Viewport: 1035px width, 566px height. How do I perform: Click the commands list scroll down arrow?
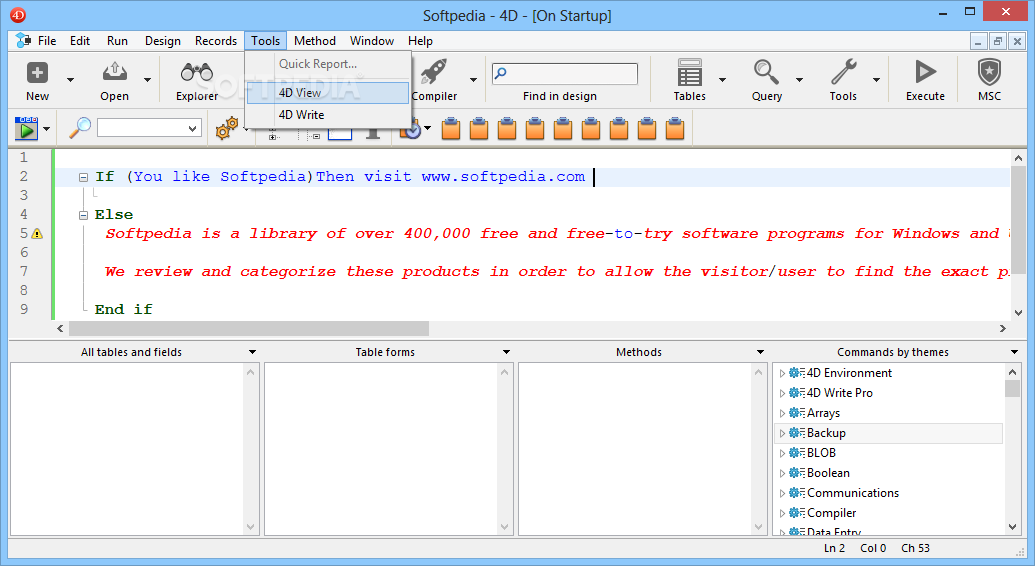(1013, 527)
